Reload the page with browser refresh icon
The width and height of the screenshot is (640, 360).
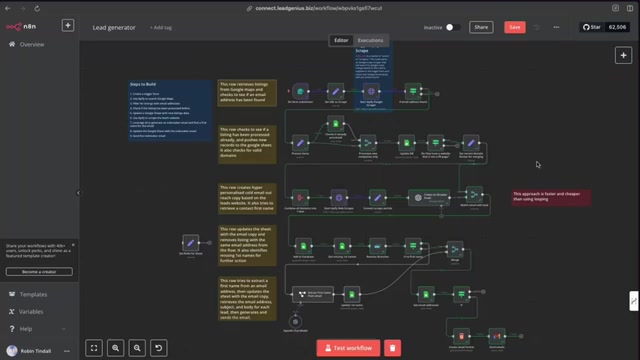tap(37, 8)
